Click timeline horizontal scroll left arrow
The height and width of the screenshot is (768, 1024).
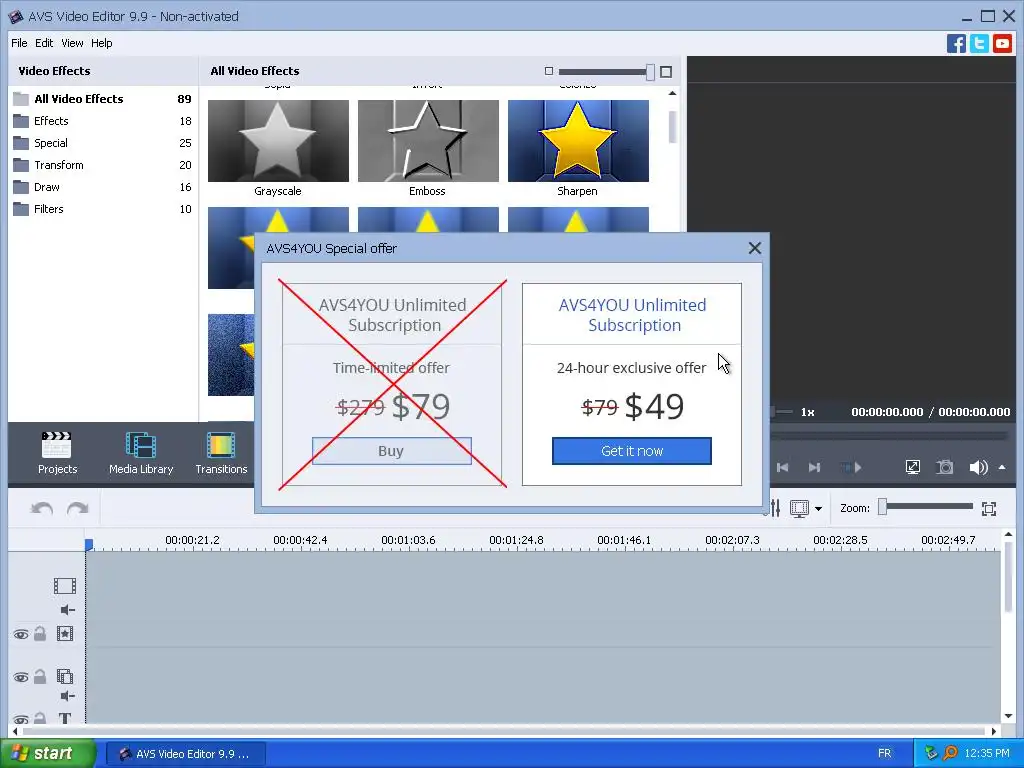[14, 731]
